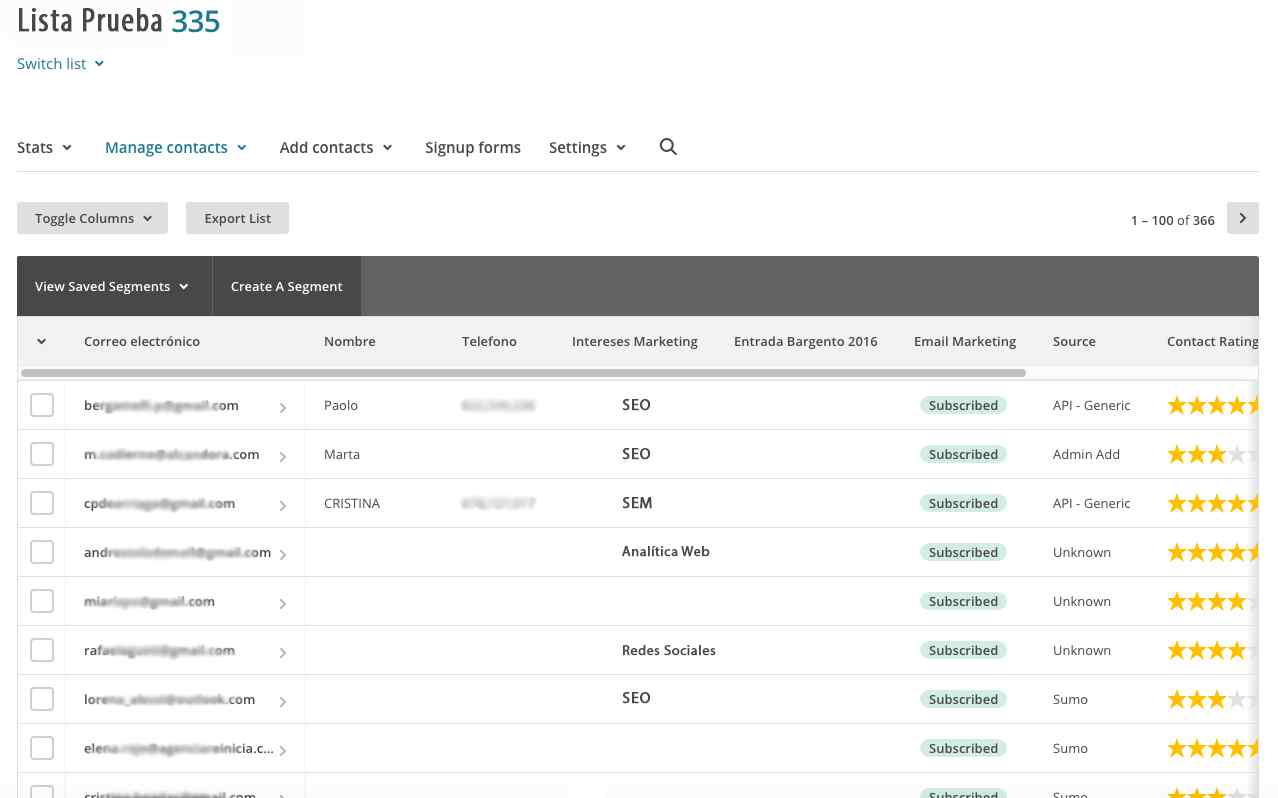Expand Paolo's contact row chevron

283,408
